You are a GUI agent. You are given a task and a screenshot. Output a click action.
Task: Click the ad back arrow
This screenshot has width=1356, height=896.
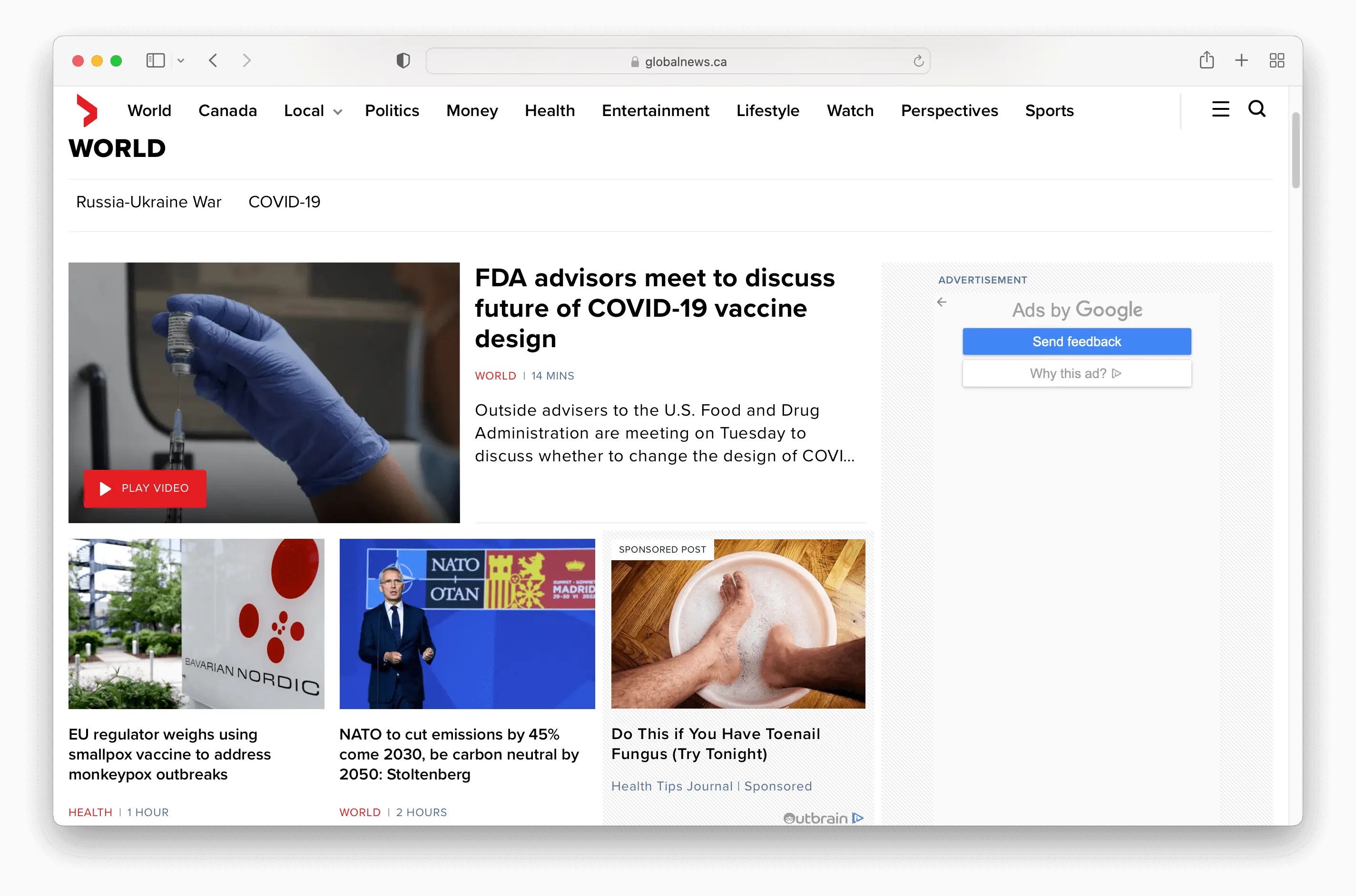(x=942, y=302)
